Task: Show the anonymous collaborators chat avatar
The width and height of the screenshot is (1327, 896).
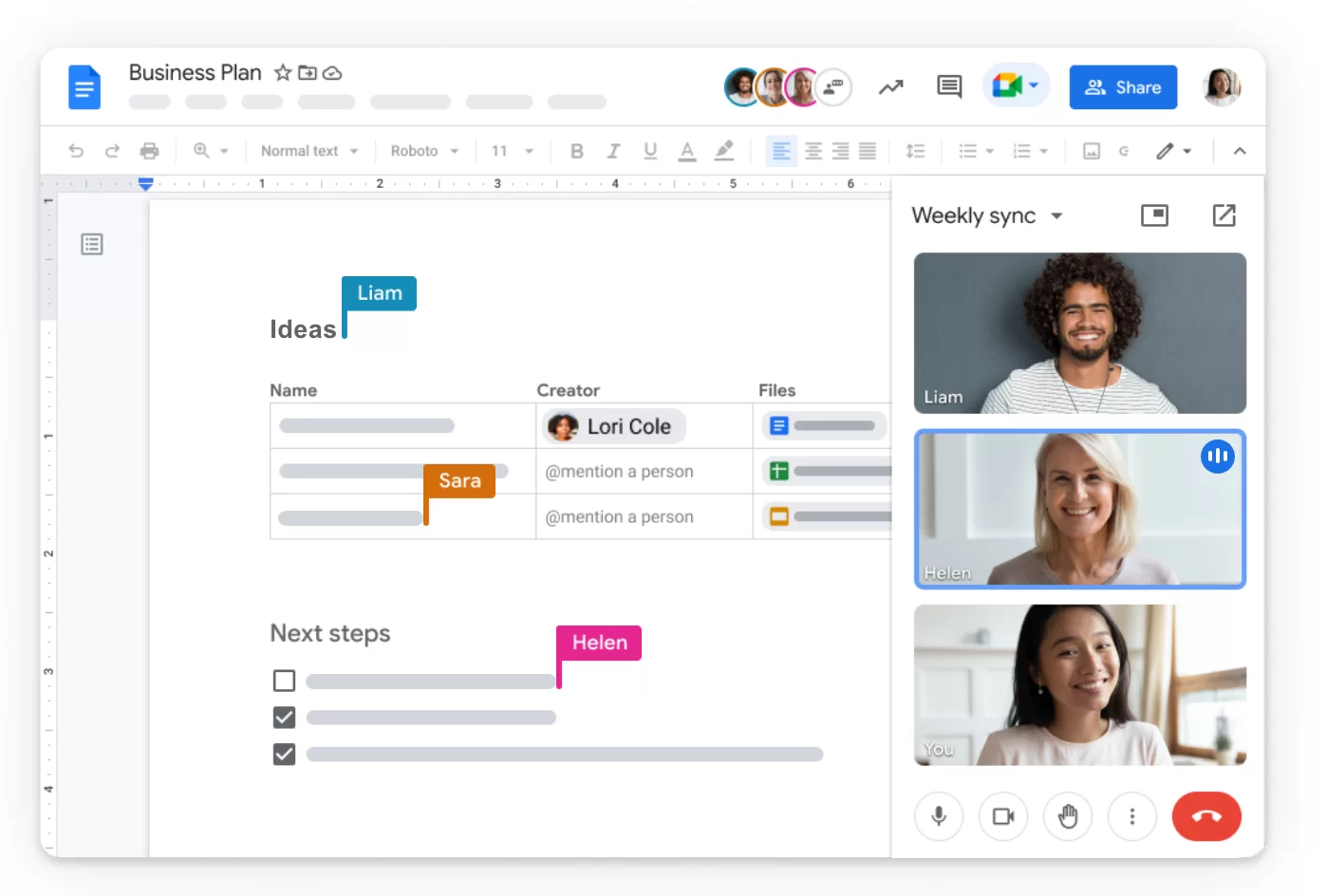Action: (x=833, y=87)
